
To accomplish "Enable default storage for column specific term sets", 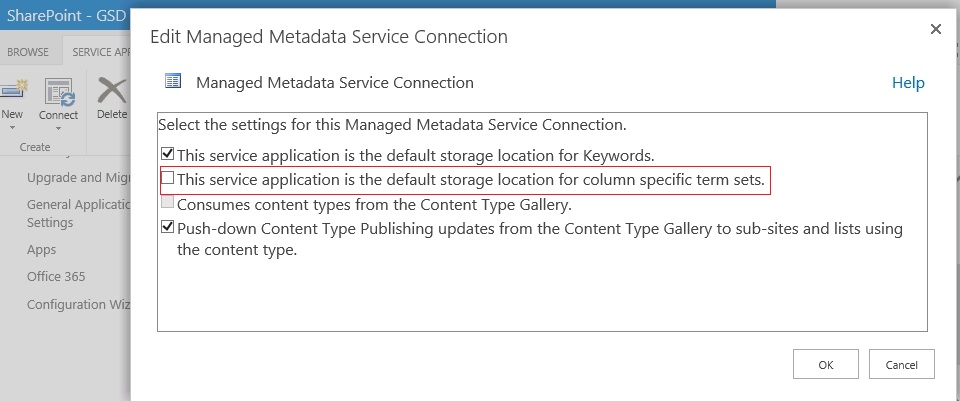I will (168, 178).
